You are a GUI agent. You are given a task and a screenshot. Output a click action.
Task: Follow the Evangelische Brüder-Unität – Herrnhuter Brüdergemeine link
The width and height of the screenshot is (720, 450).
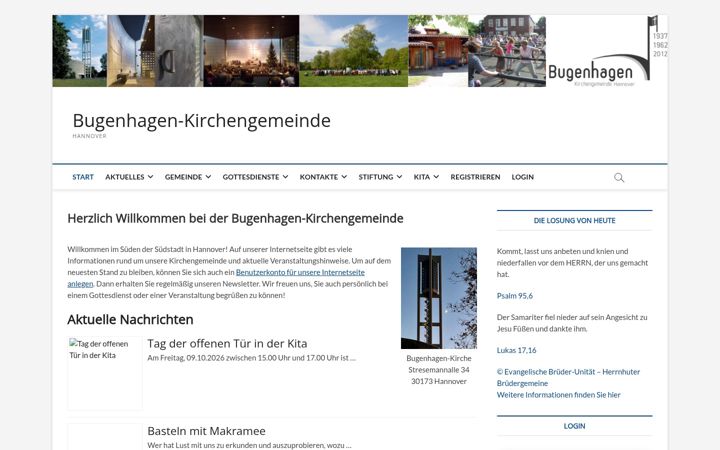pos(568,377)
